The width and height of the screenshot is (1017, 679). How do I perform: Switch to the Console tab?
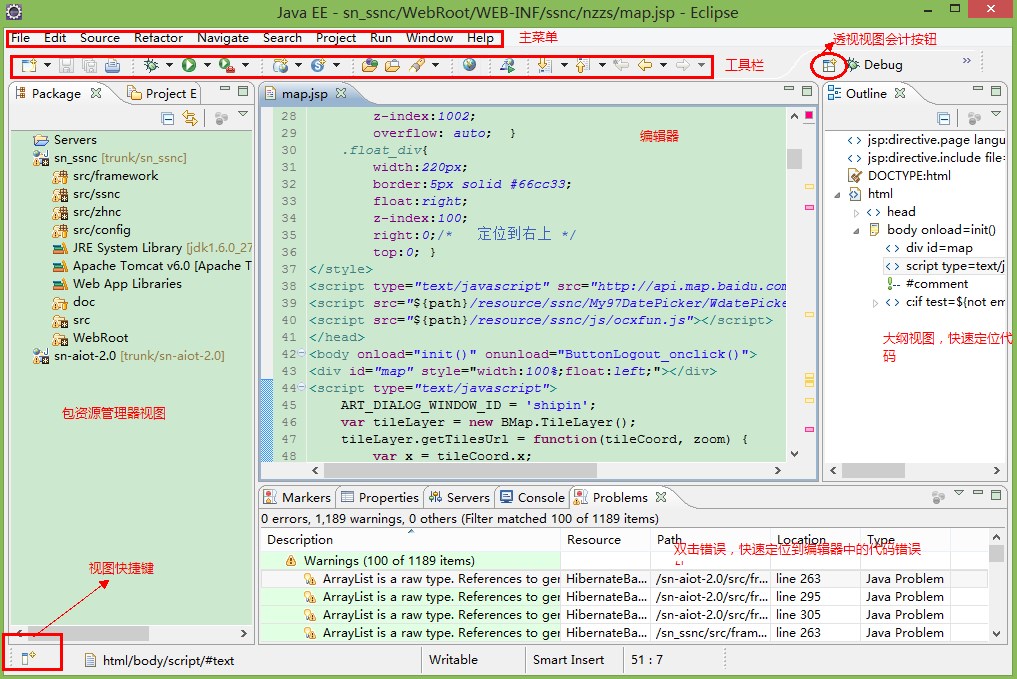click(x=532, y=497)
